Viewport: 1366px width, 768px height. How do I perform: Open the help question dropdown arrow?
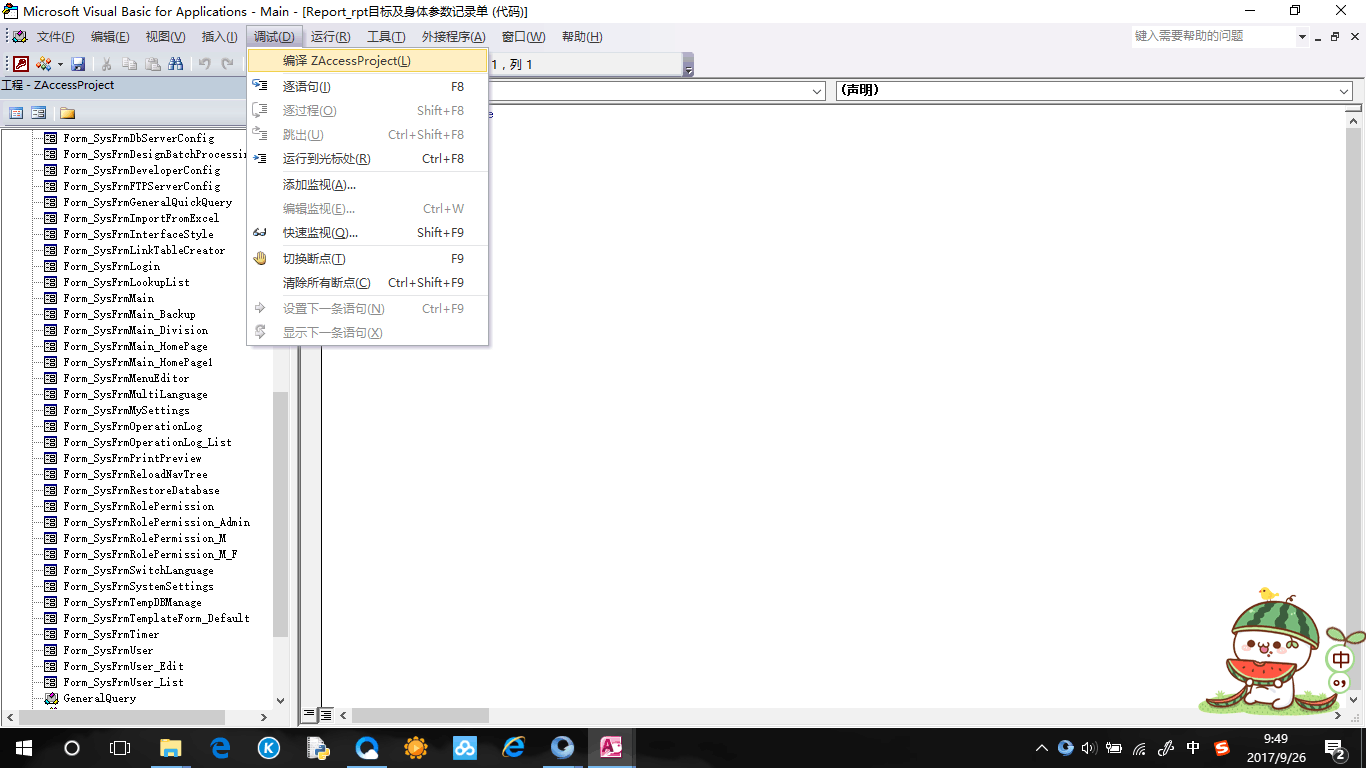(x=1303, y=37)
